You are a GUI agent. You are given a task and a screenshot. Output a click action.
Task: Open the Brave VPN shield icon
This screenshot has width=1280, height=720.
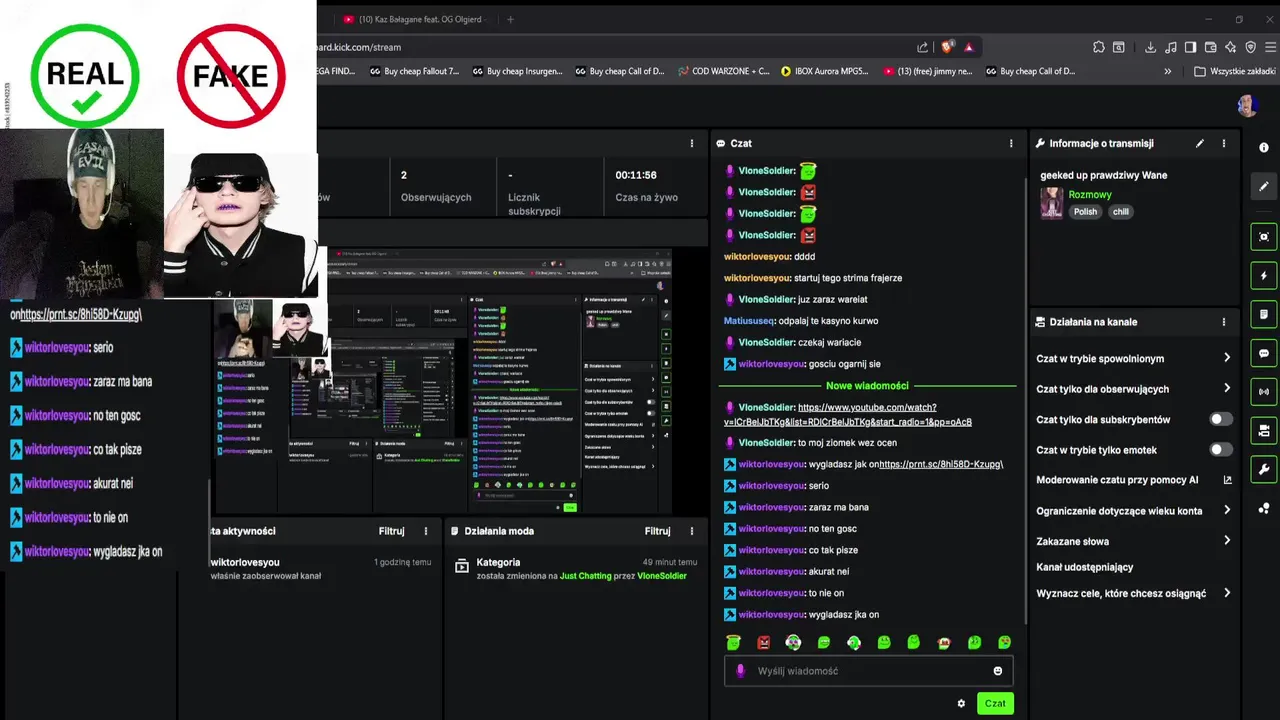(x=1250, y=47)
